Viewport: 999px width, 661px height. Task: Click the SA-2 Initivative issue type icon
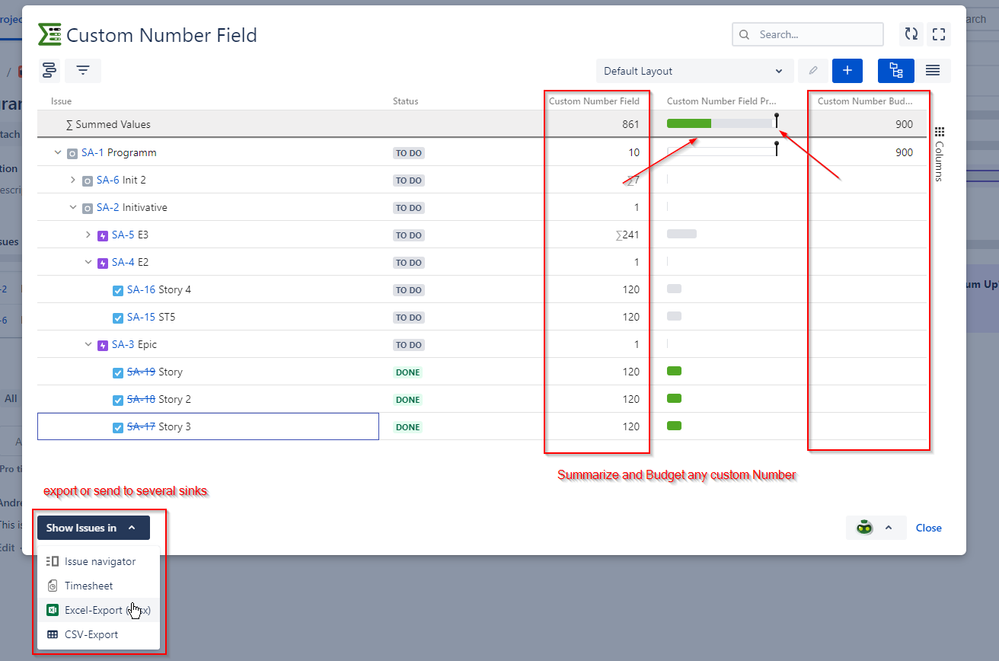coord(88,208)
